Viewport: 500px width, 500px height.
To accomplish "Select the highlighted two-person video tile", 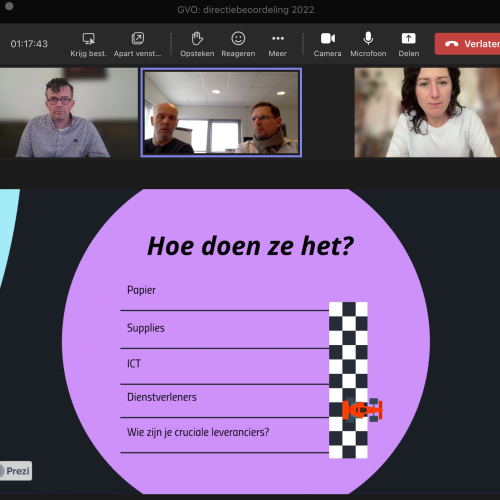I will coord(221,112).
